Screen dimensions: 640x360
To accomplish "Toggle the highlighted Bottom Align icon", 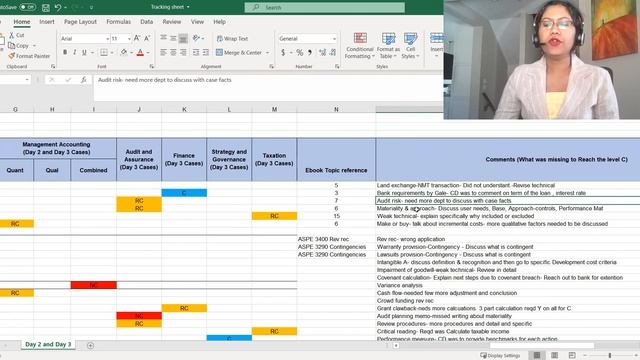I will [183, 38].
